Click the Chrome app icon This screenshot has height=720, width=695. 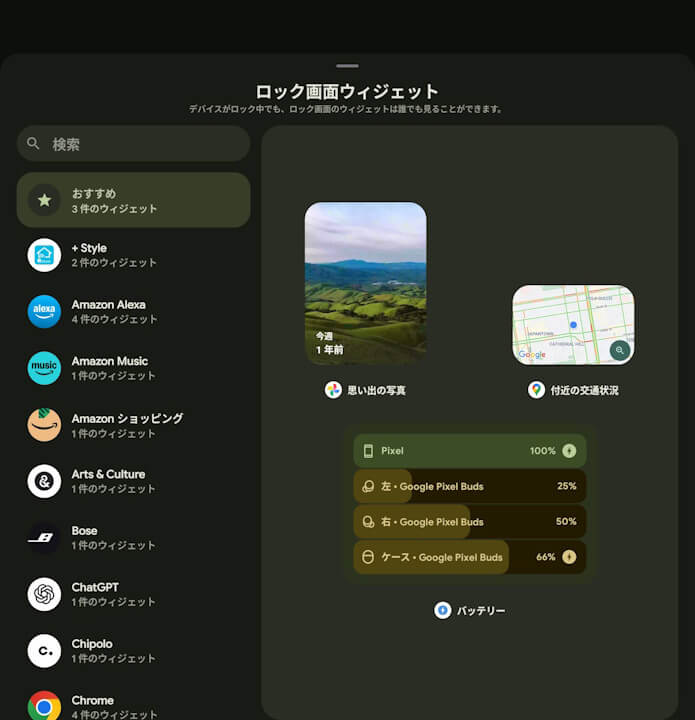coord(44,706)
